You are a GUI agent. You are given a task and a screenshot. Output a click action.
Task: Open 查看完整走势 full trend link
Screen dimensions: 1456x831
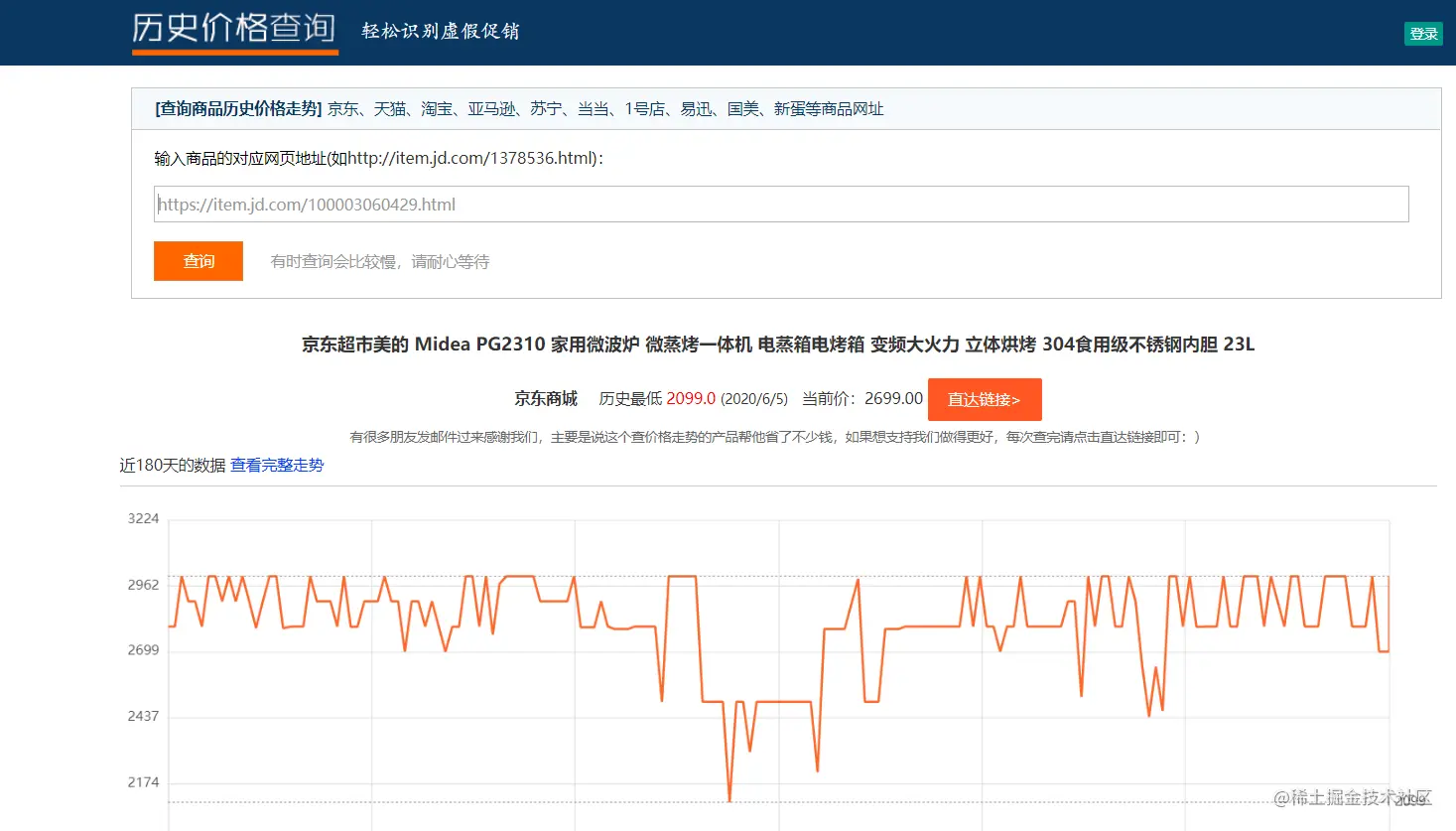[x=277, y=465]
